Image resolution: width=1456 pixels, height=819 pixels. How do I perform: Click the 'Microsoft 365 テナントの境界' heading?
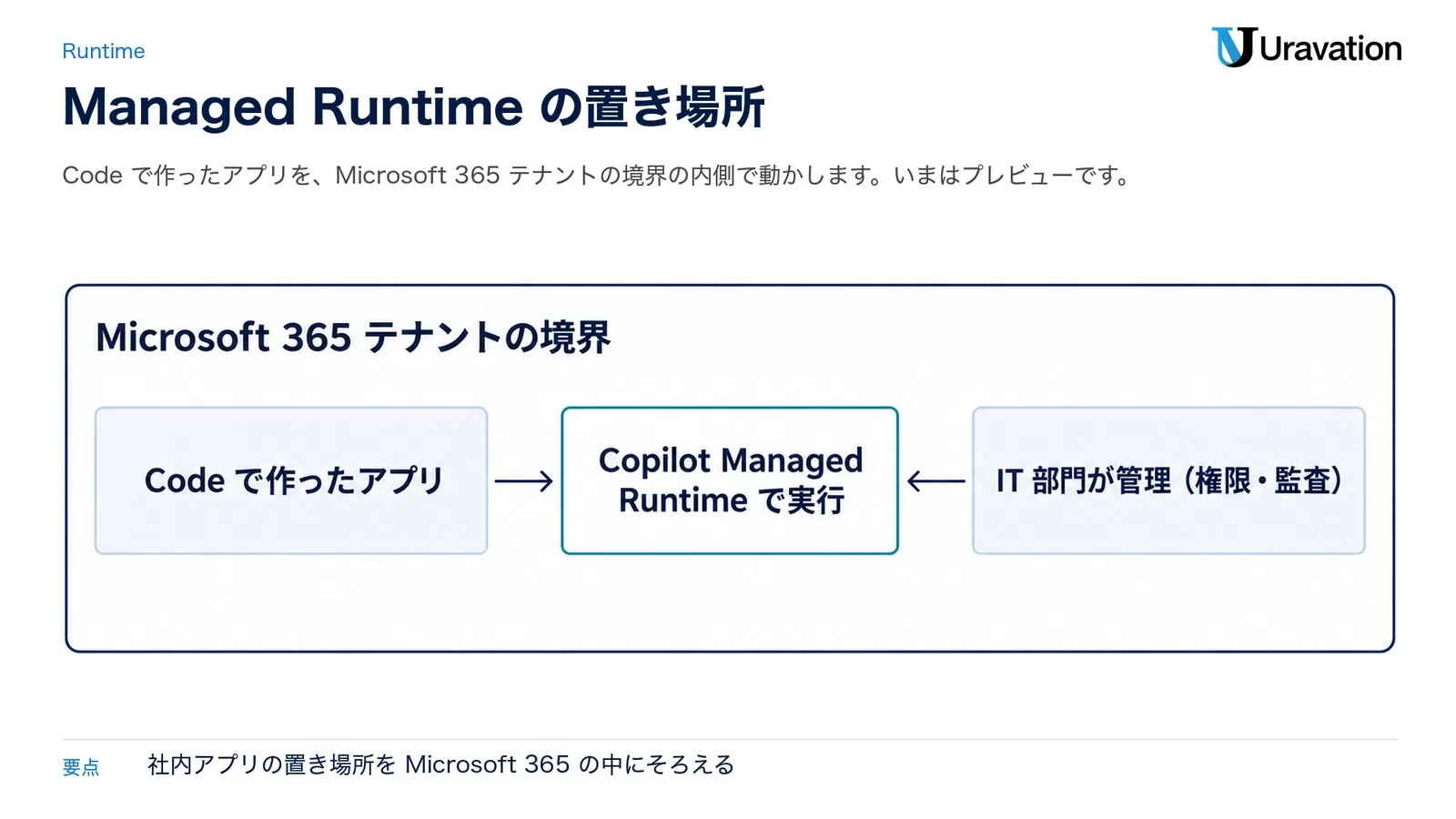[353, 338]
